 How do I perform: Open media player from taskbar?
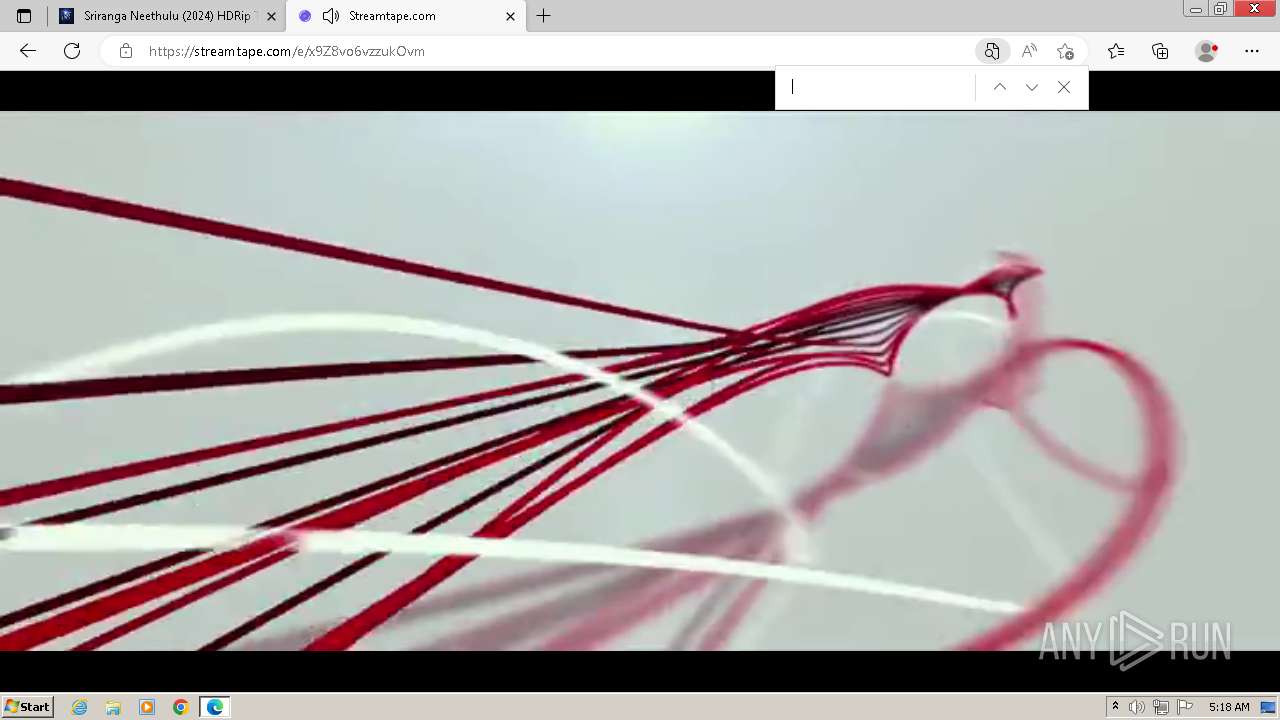pos(147,707)
